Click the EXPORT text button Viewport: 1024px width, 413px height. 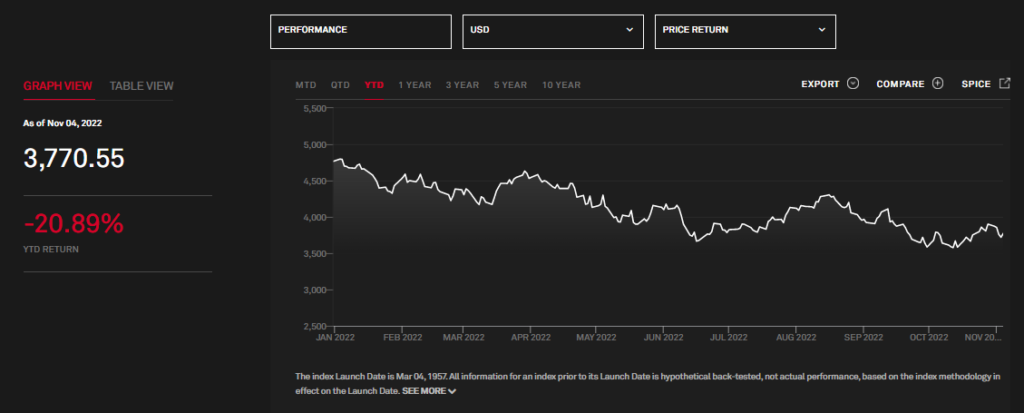[820, 84]
